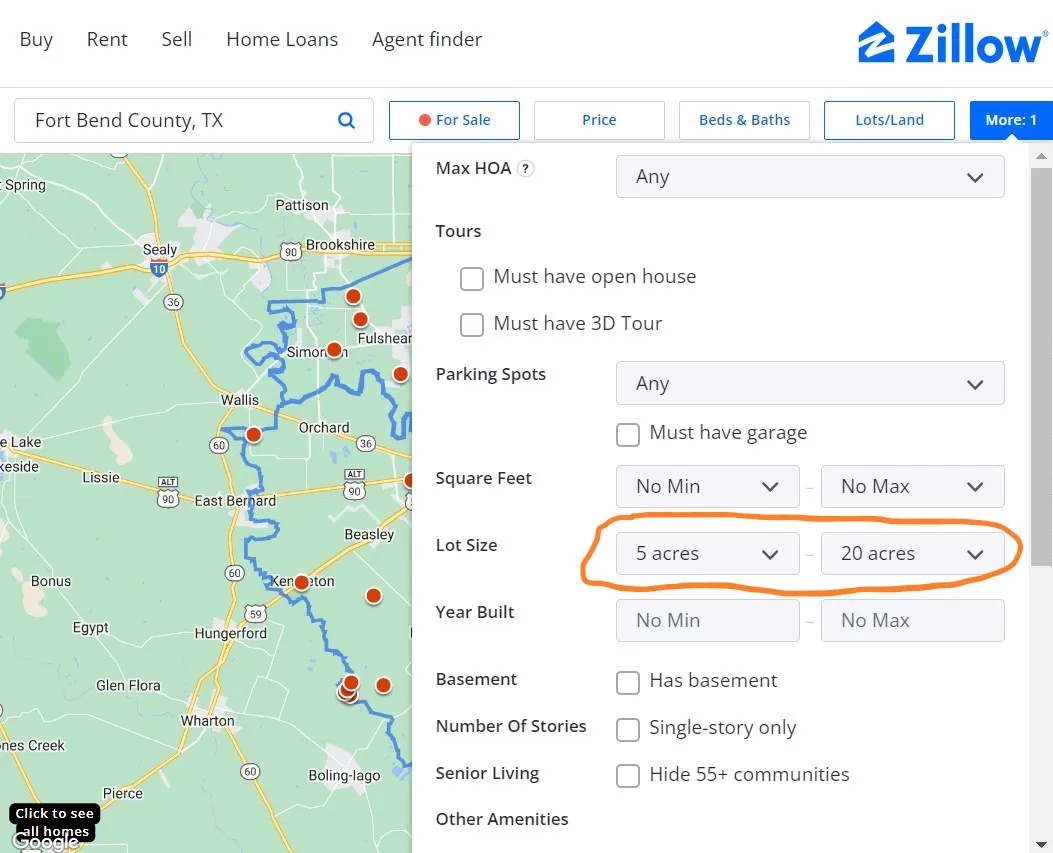Open the For Sale filter
The image size is (1053, 853).
coord(454,120)
